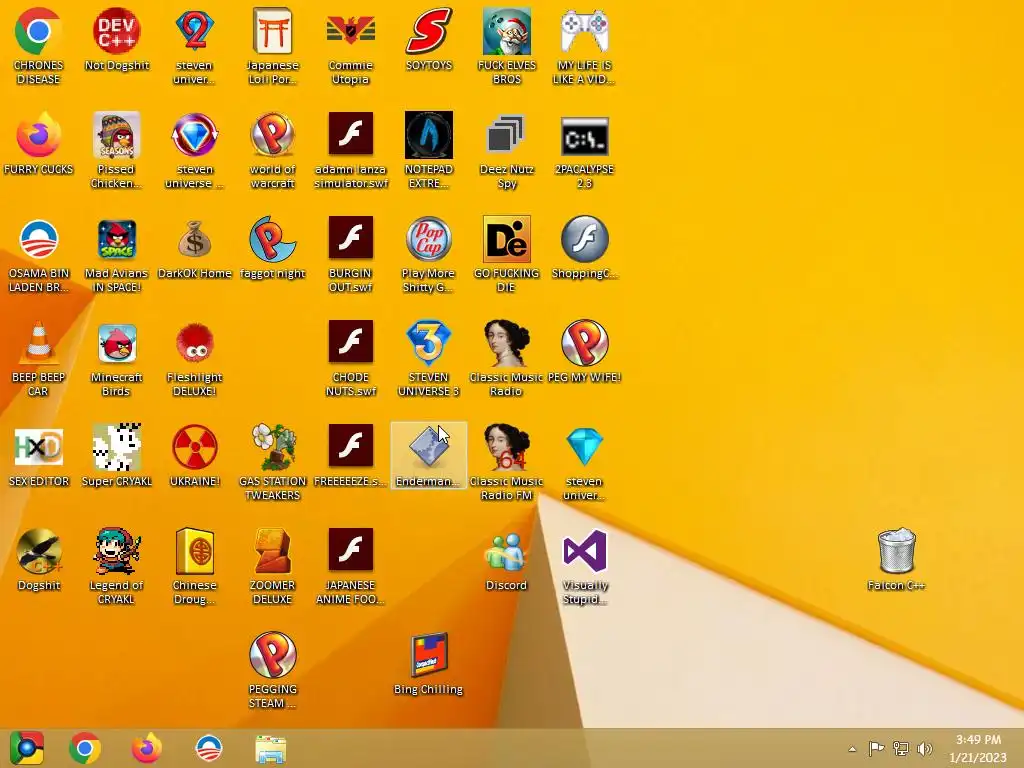The width and height of the screenshot is (1024, 768).
Task: Open Chrome from the taskbar
Action: point(85,748)
